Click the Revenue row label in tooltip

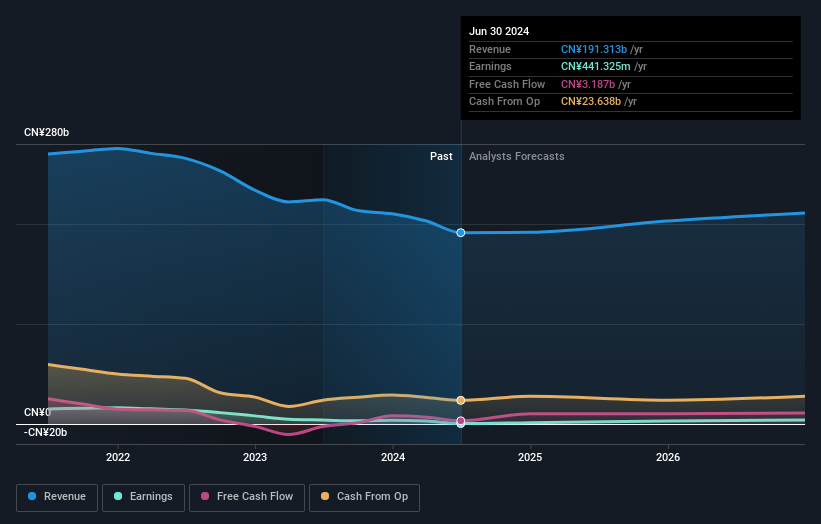[x=490, y=49]
